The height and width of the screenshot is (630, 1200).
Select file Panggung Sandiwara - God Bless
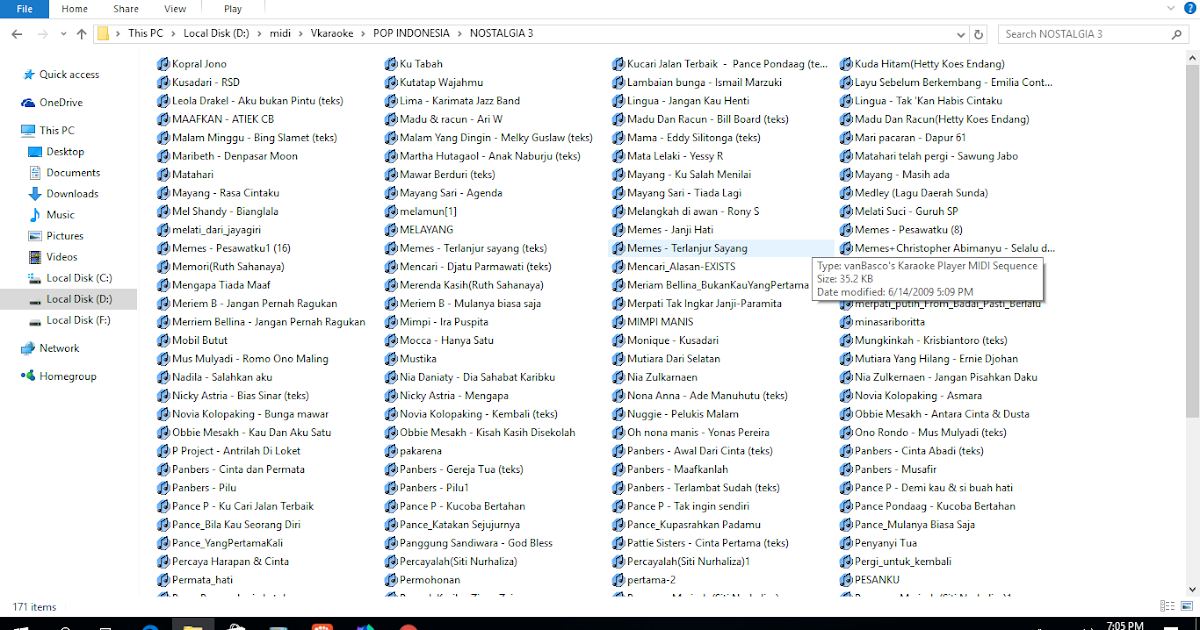point(476,543)
